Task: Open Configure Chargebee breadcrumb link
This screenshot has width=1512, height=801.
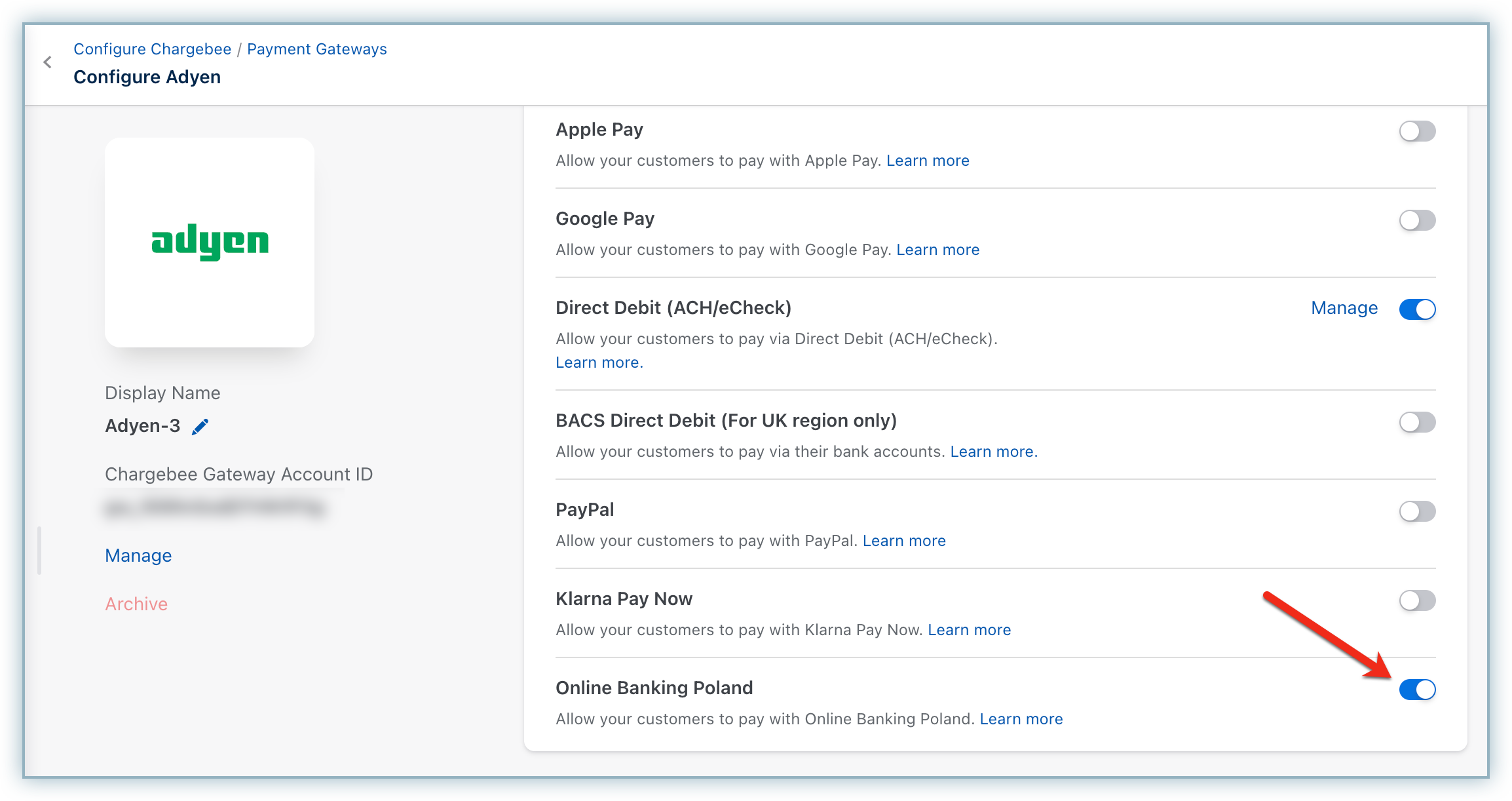Action: pos(152,49)
